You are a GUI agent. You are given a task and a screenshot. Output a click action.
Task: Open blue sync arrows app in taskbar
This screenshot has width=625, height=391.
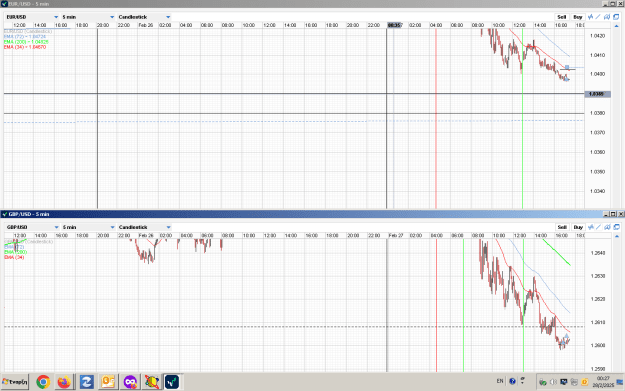pos(86,382)
